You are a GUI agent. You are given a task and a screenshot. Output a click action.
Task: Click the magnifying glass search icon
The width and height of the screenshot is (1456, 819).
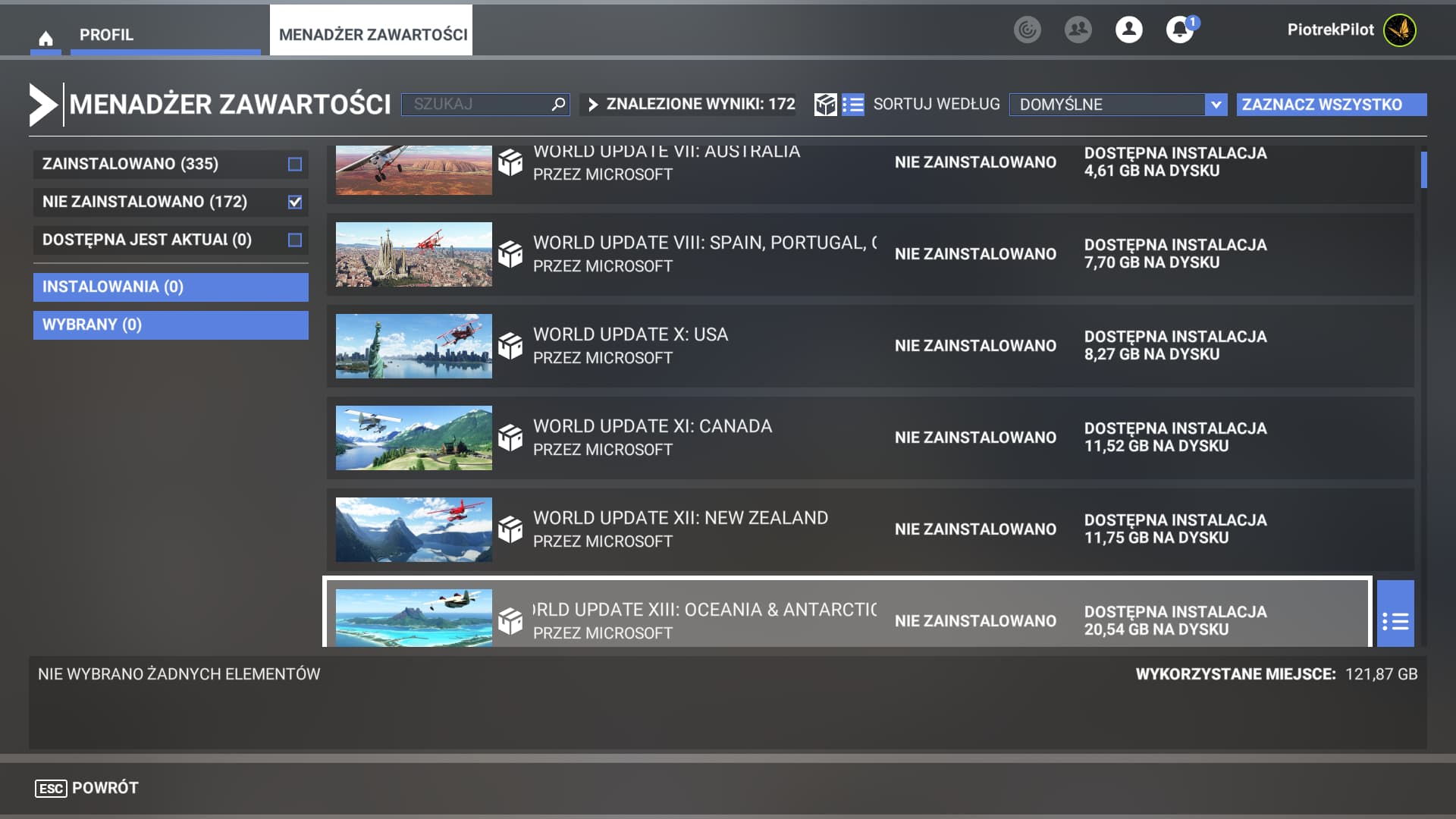(x=558, y=104)
